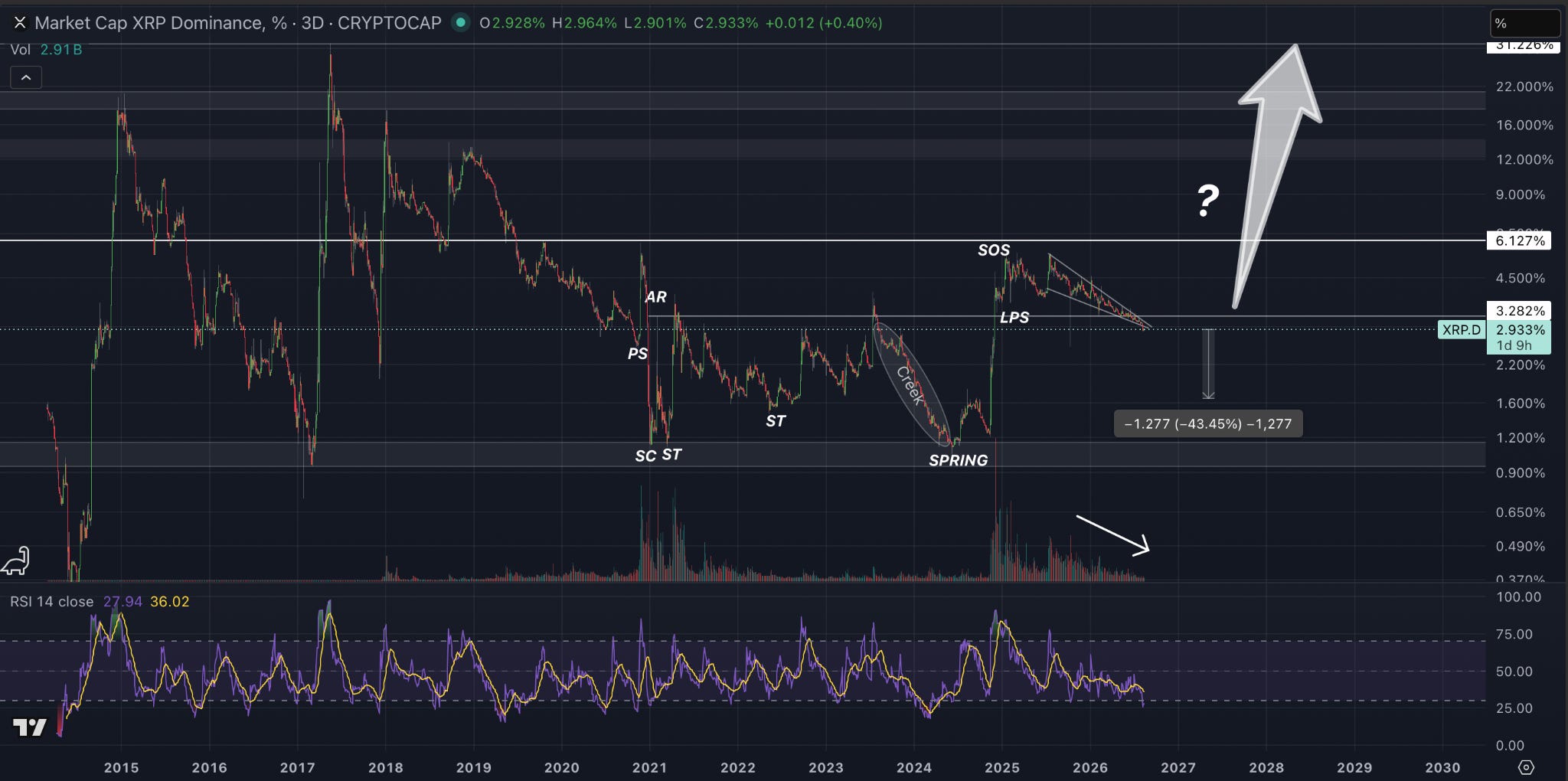The width and height of the screenshot is (1568, 781).
Task: Change the 3D interval in the chart legend
Action: [x=312, y=23]
